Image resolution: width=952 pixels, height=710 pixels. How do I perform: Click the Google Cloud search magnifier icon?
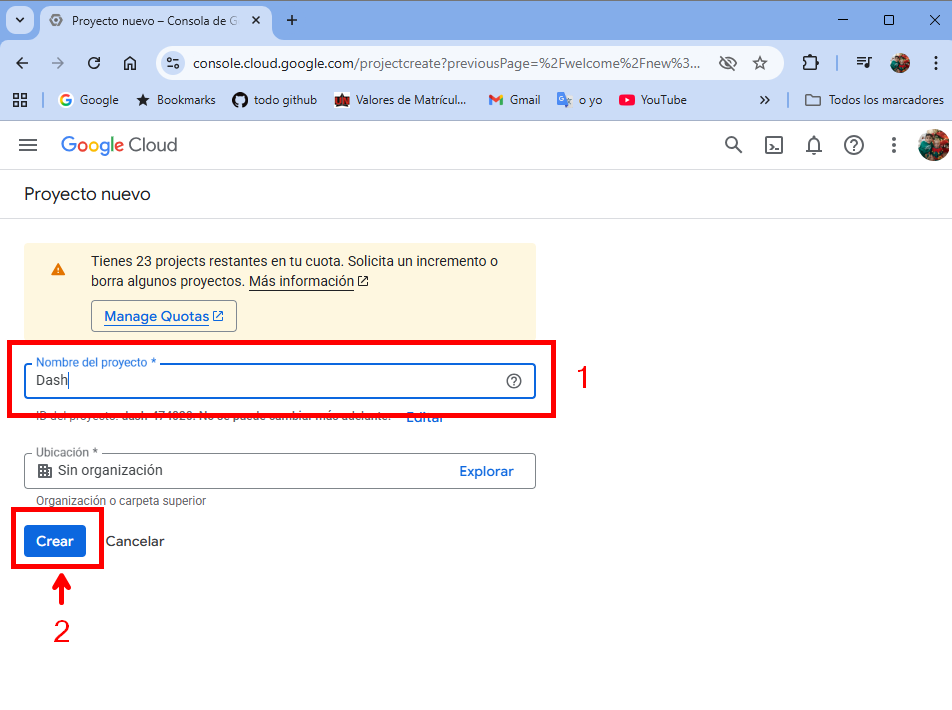point(733,145)
